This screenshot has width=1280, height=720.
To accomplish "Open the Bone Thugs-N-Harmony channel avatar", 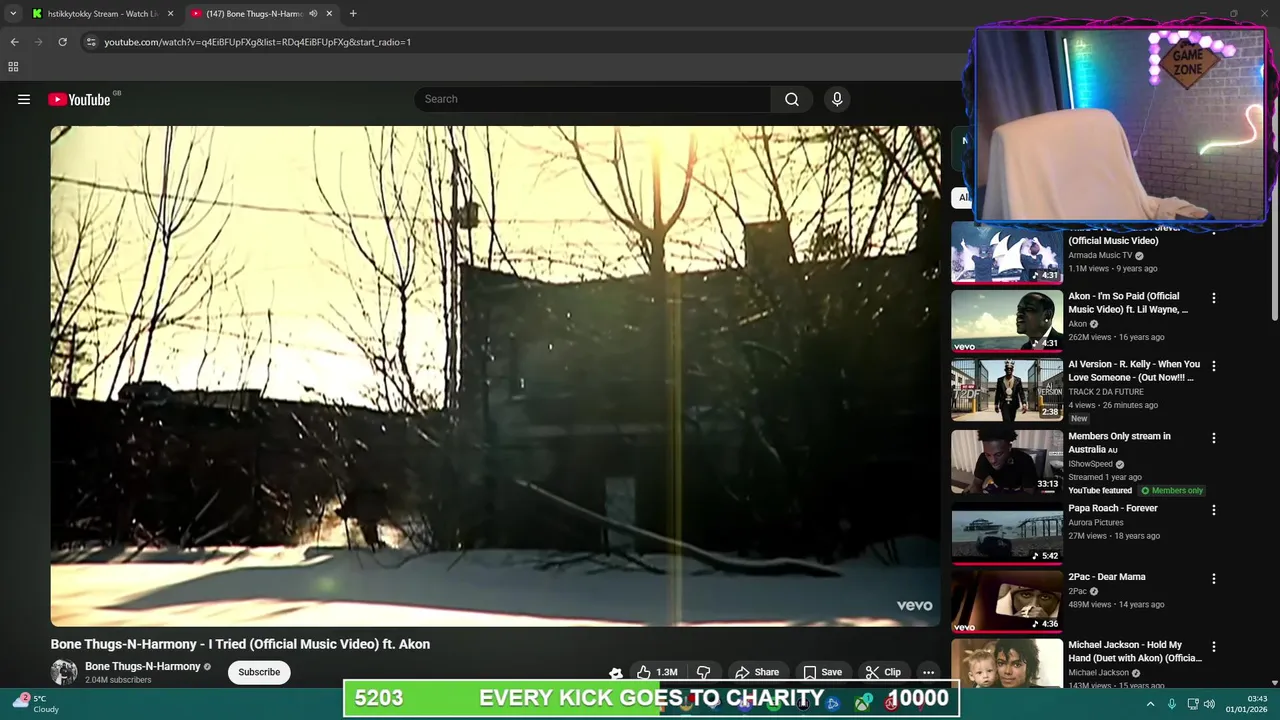I will (x=64, y=672).
